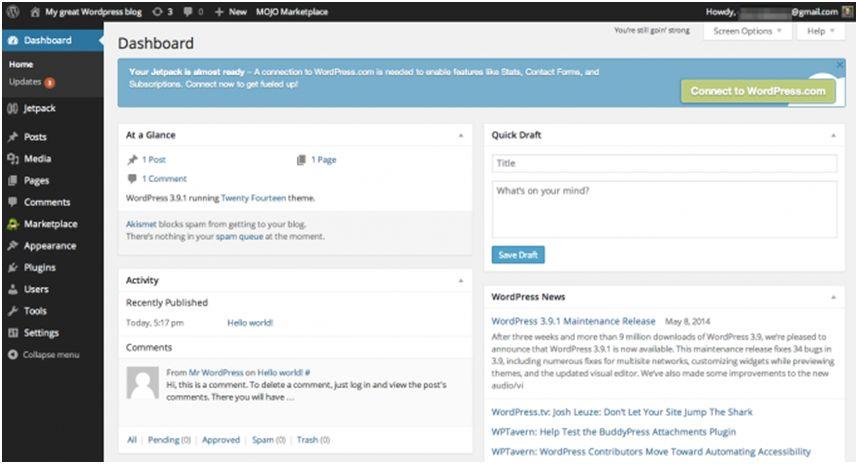Open the Home submenu item
Viewport: 858px width, 464px height.
21,65
